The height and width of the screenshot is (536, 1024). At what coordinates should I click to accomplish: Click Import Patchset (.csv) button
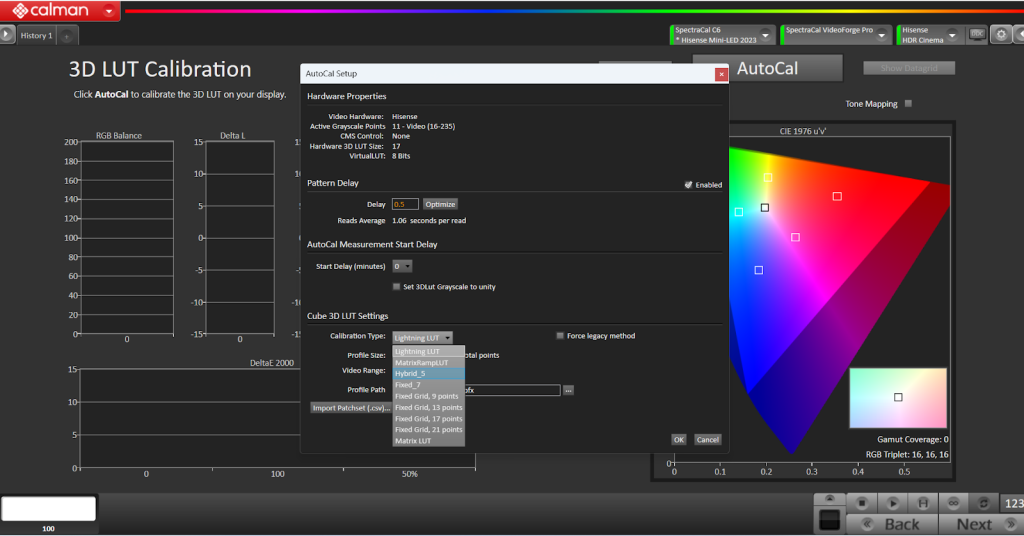[x=351, y=408]
